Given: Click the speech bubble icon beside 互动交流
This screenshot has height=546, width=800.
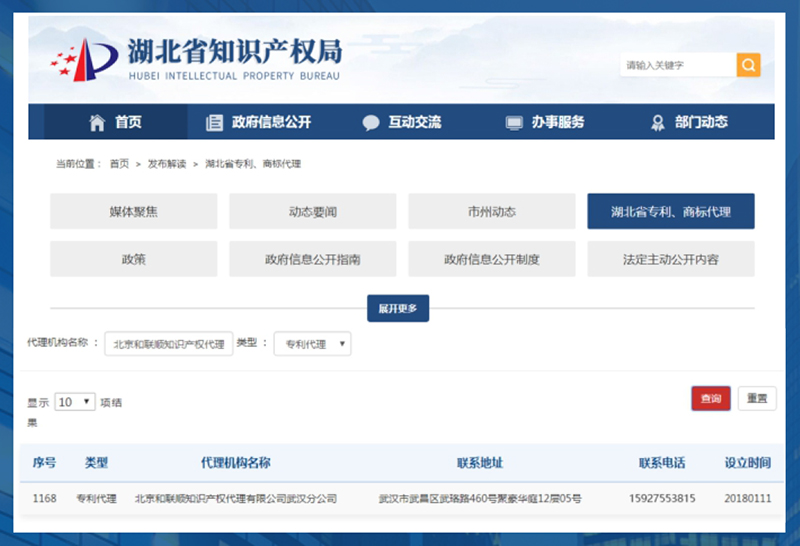Looking at the screenshot, I should 371,123.
